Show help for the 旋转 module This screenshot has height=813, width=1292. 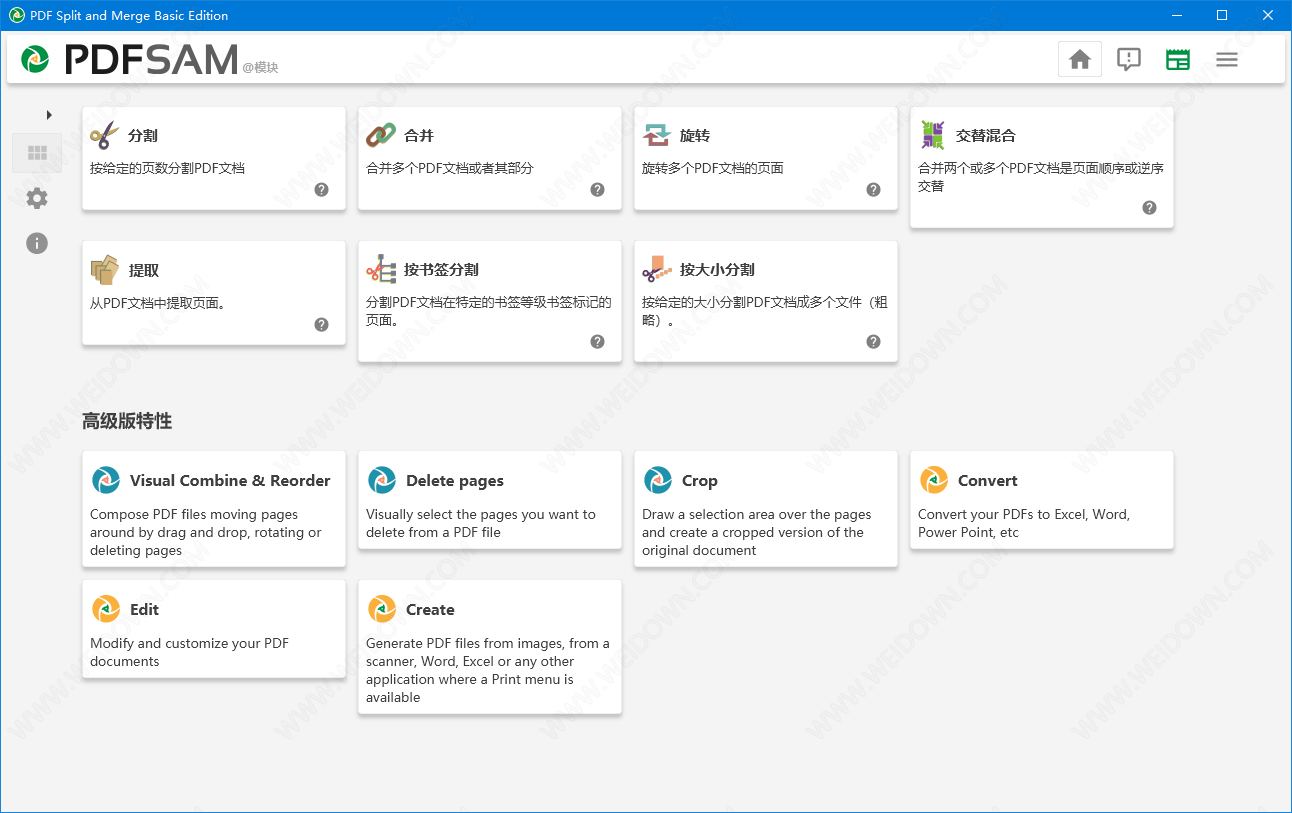(x=874, y=190)
